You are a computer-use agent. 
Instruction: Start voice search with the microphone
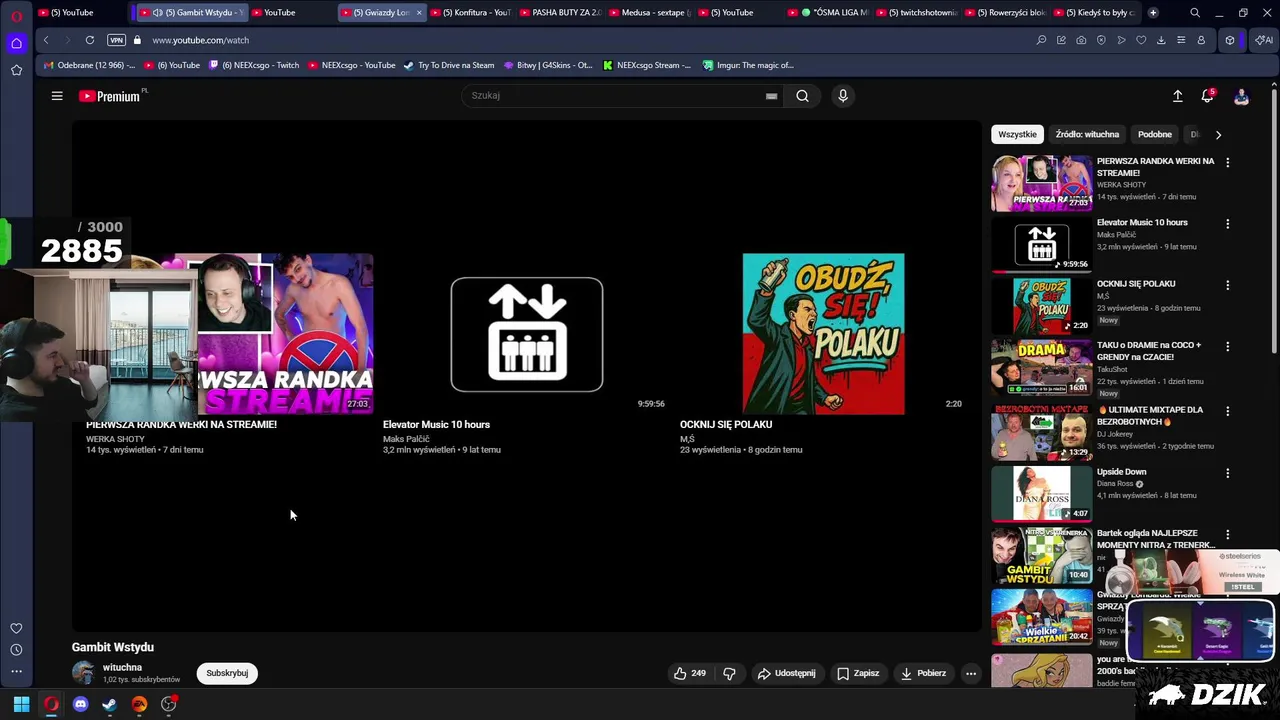click(843, 96)
